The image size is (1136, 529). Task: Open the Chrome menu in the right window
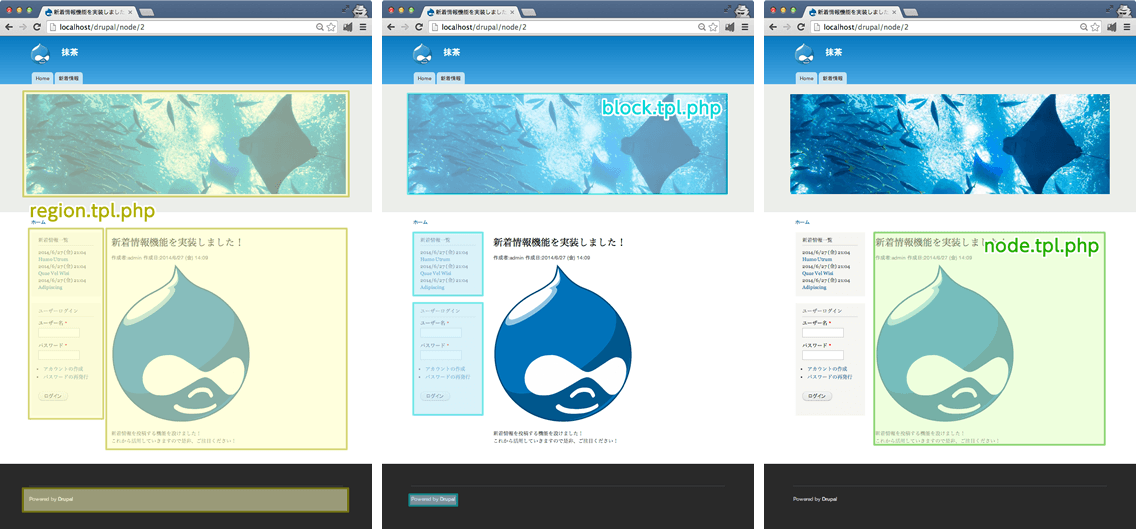click(1128, 27)
